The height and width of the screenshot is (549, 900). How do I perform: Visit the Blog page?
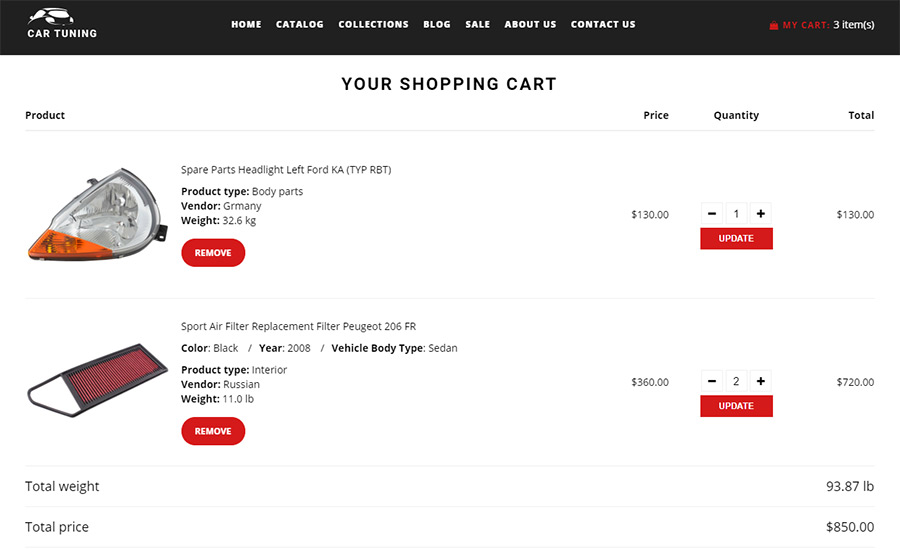(437, 24)
